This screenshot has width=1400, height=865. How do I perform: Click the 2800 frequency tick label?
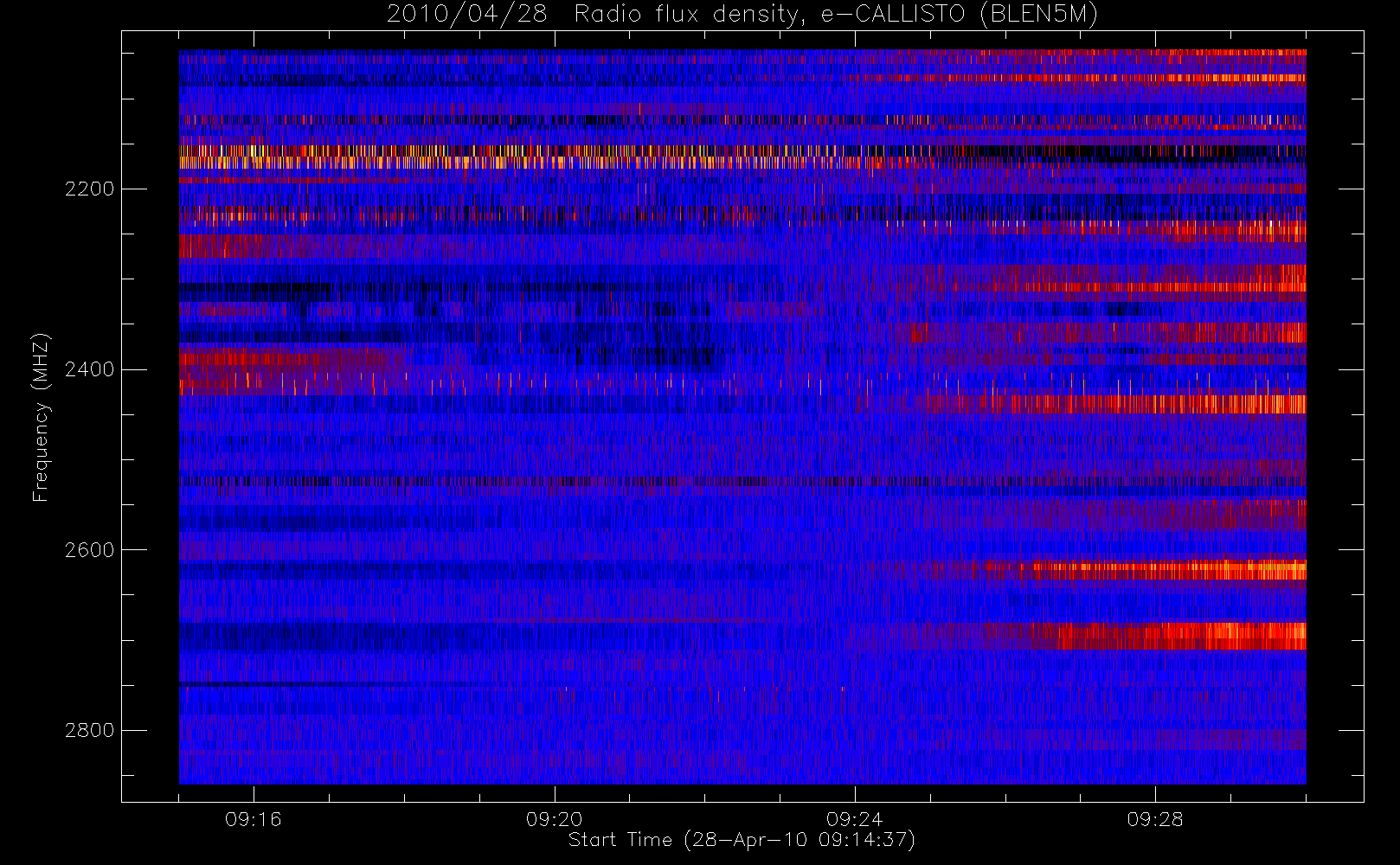pyautogui.click(x=89, y=731)
